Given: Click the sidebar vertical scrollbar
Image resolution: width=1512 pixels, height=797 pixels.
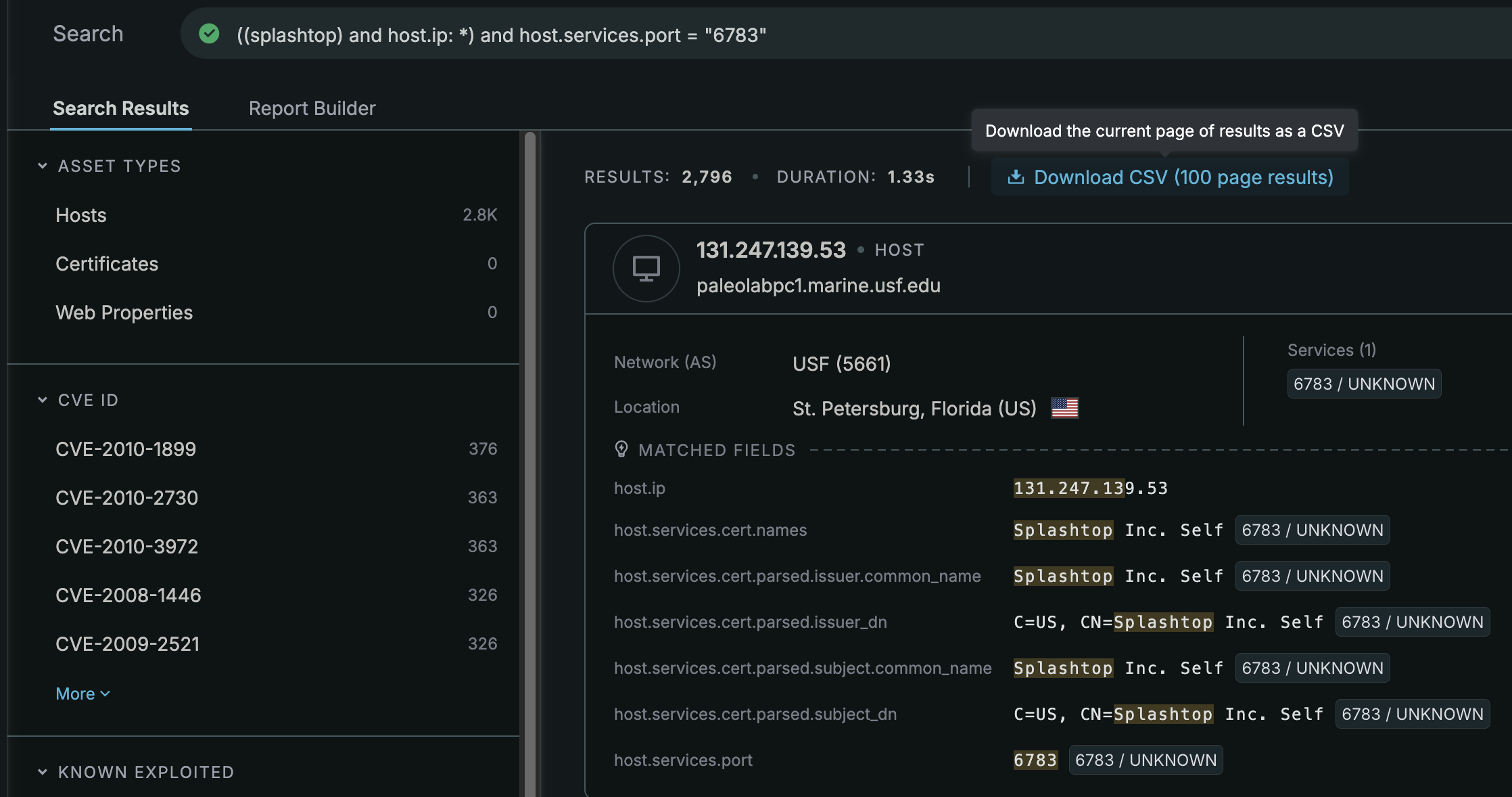Looking at the screenshot, I should pyautogui.click(x=530, y=460).
